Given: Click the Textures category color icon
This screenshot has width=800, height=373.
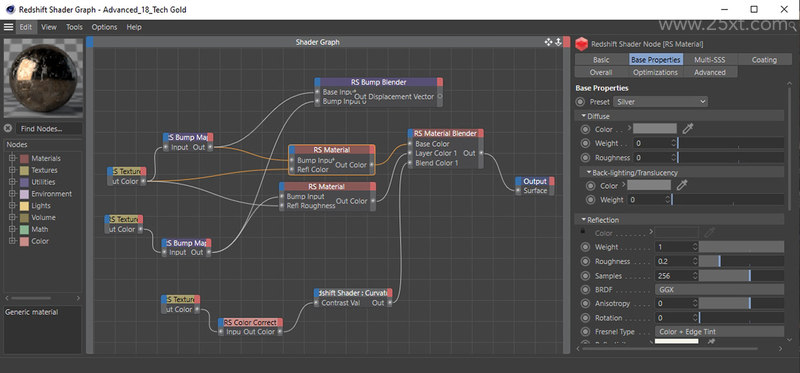Looking at the screenshot, I should (x=24, y=170).
